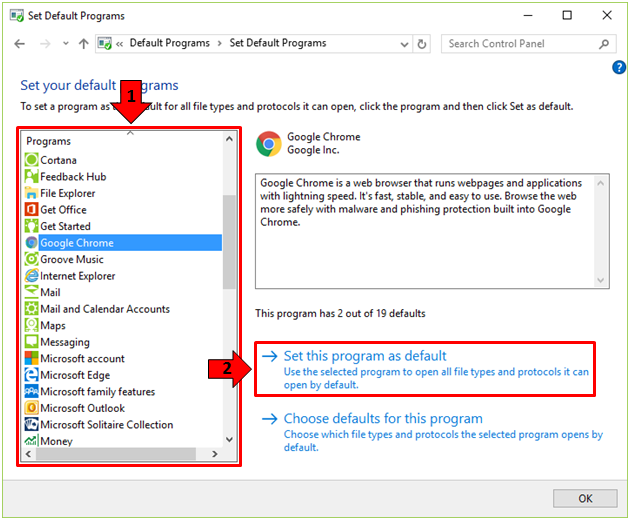Click the blue help question mark icon
630x519 pixels.
(x=618, y=67)
